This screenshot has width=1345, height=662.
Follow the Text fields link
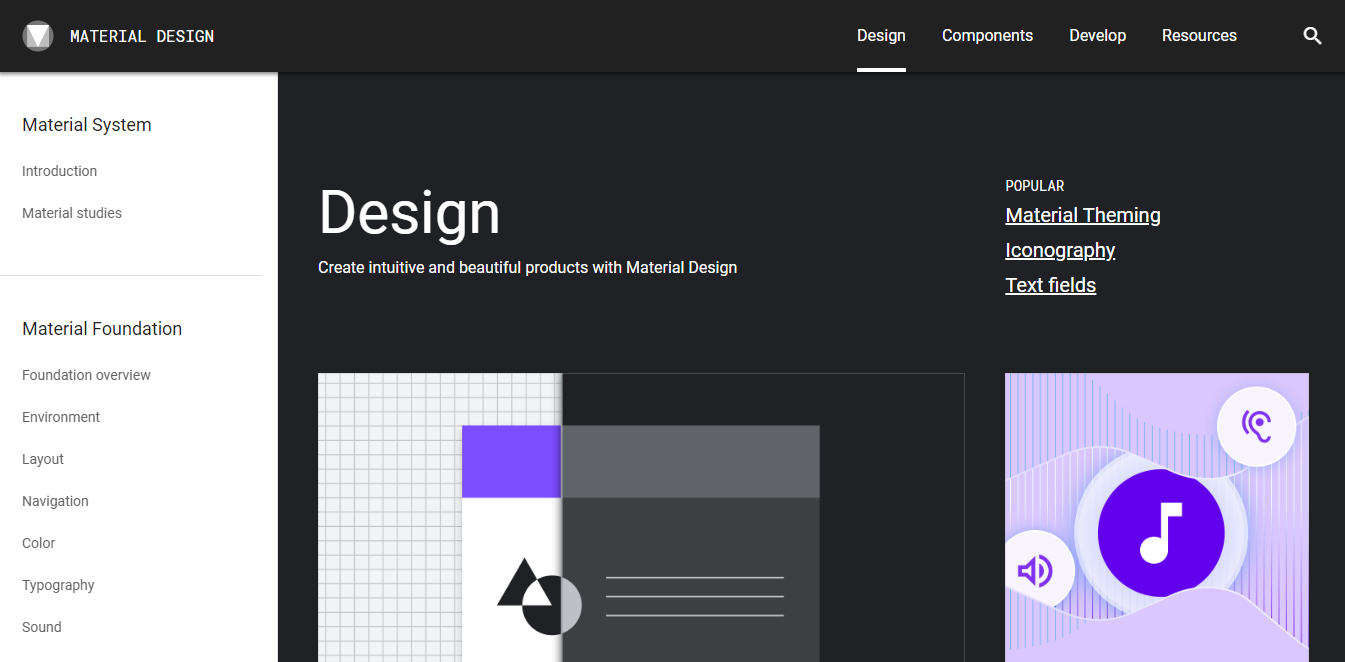1050,285
